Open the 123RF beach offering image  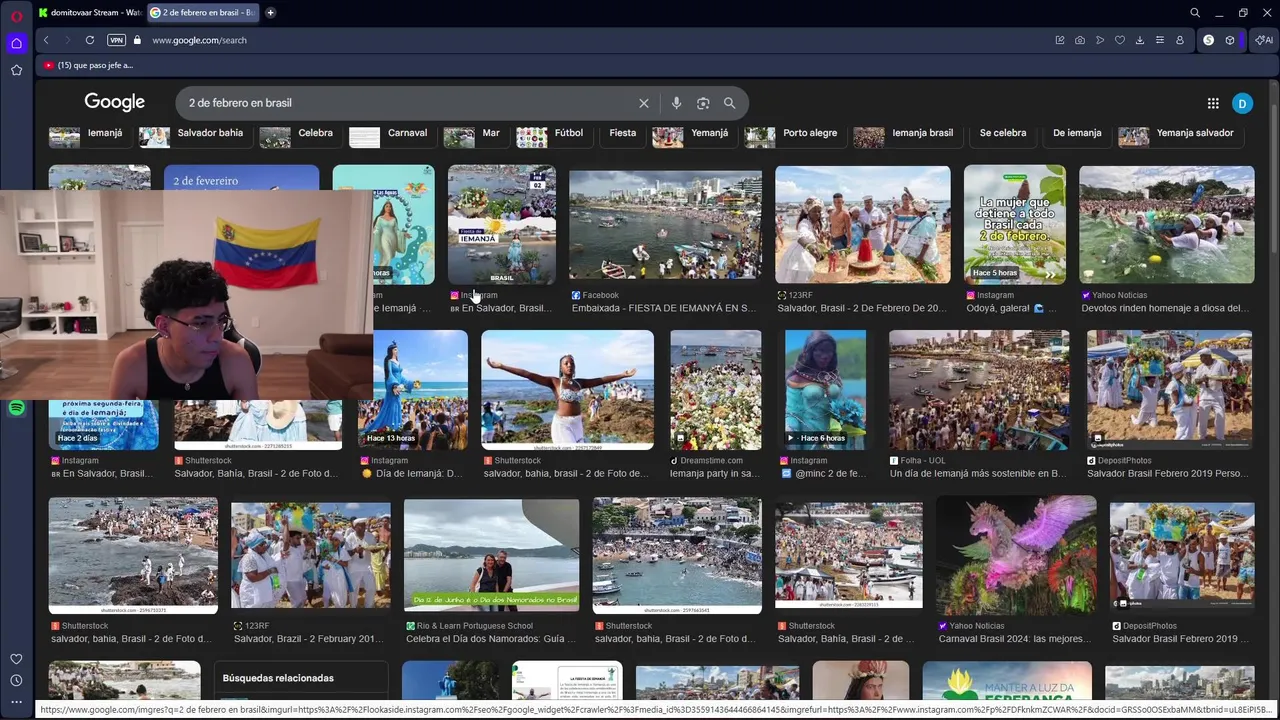862,224
